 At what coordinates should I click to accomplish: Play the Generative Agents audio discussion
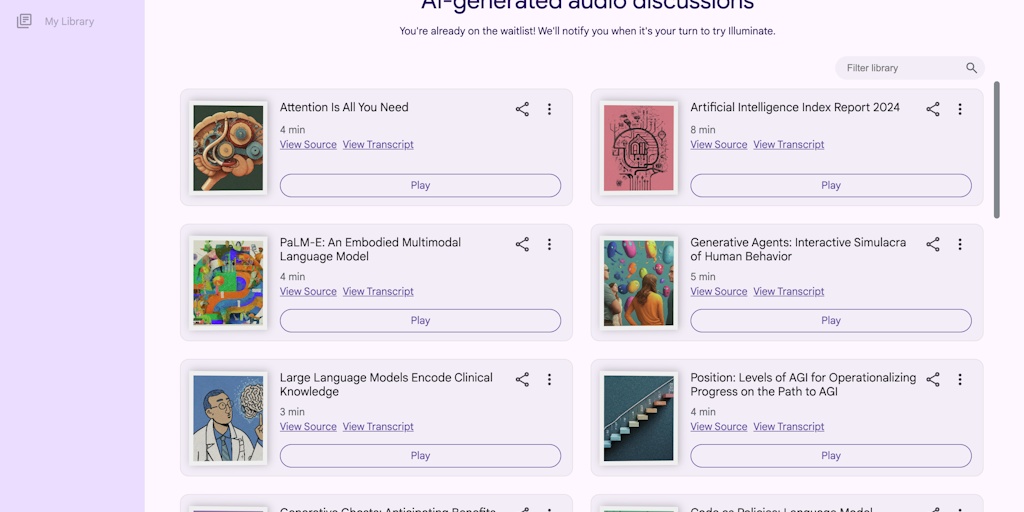coord(830,320)
